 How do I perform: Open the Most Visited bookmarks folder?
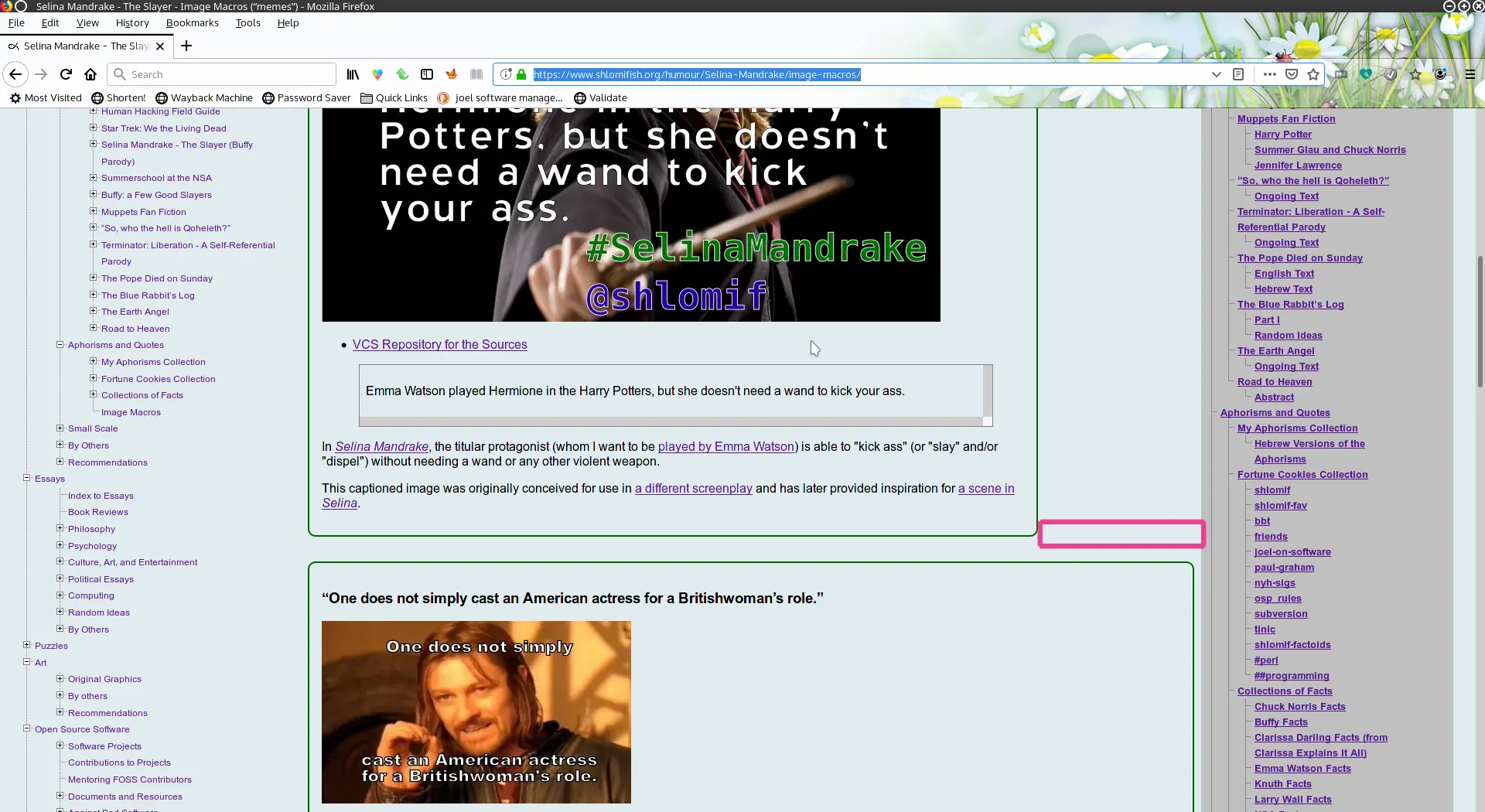coord(46,97)
